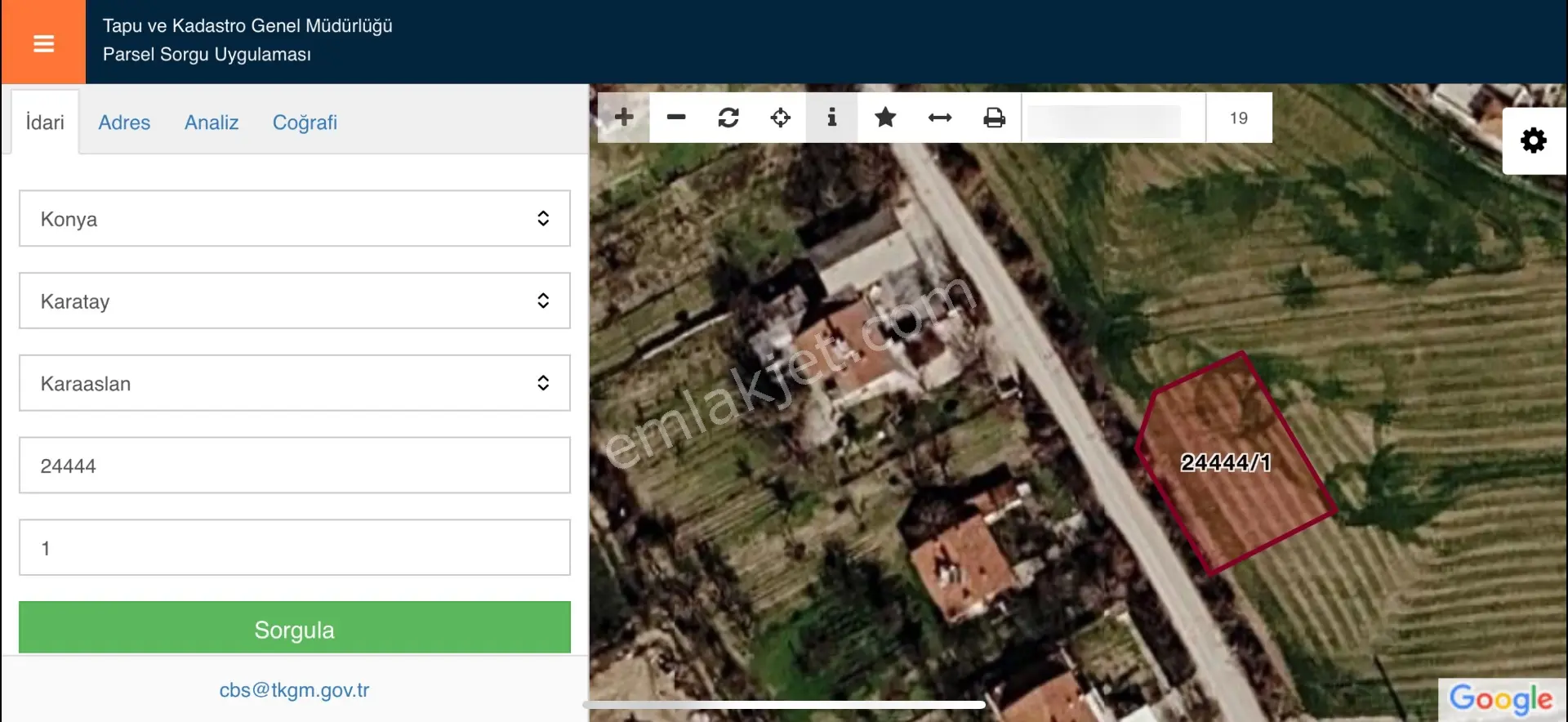Refresh the map with the circular arrows icon
This screenshot has width=1568, height=722.
coord(728,118)
